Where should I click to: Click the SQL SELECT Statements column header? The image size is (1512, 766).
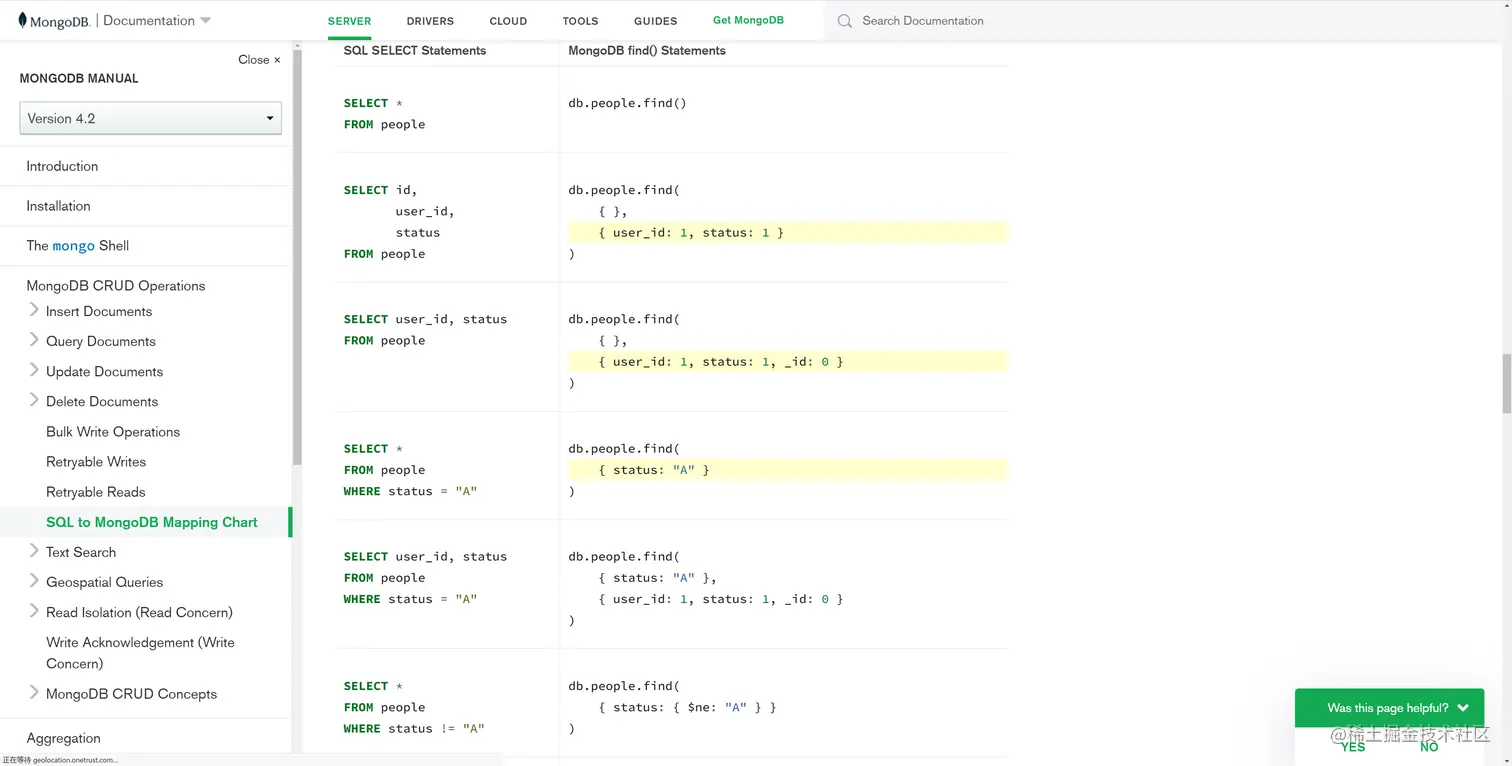click(415, 50)
